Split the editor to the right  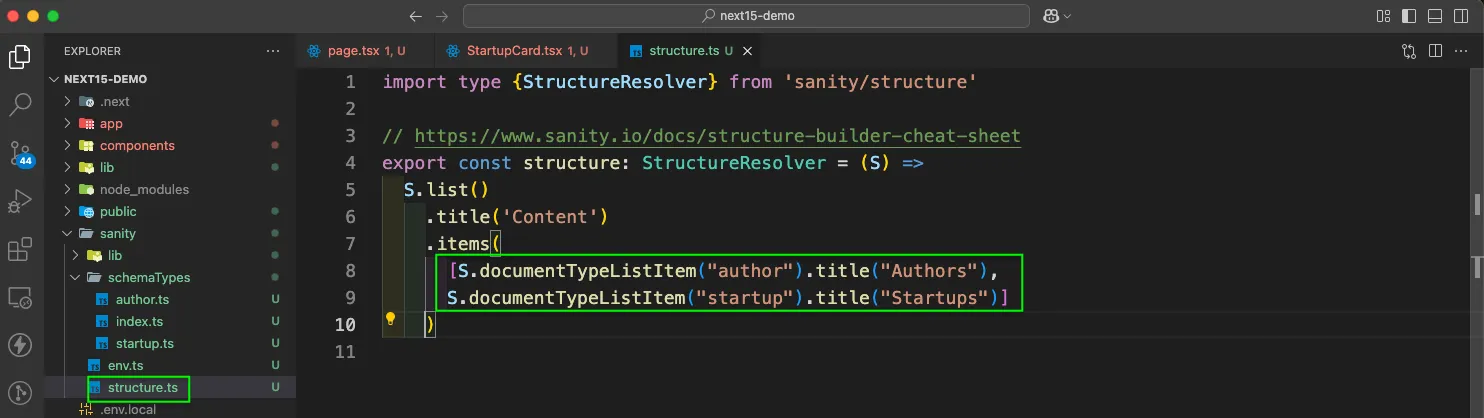[1435, 50]
